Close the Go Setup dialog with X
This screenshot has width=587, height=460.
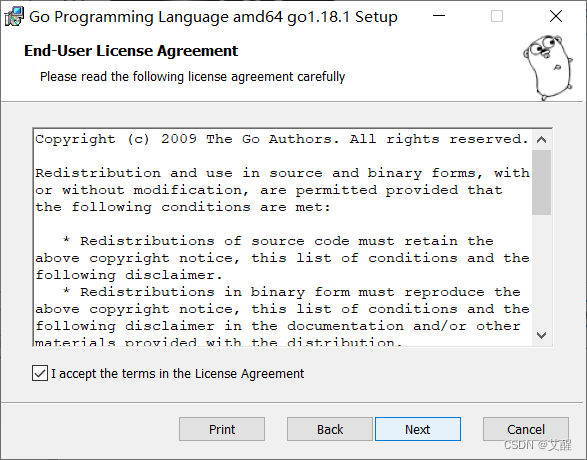point(556,16)
